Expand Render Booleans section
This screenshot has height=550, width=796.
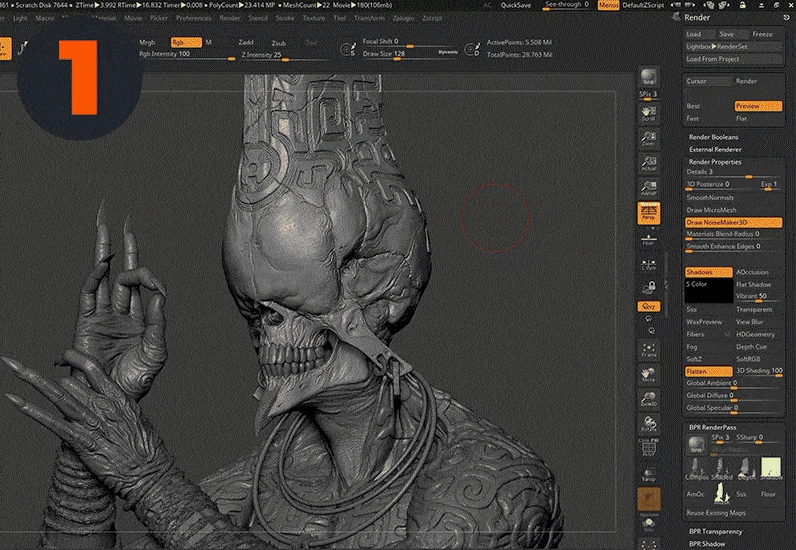(x=713, y=137)
